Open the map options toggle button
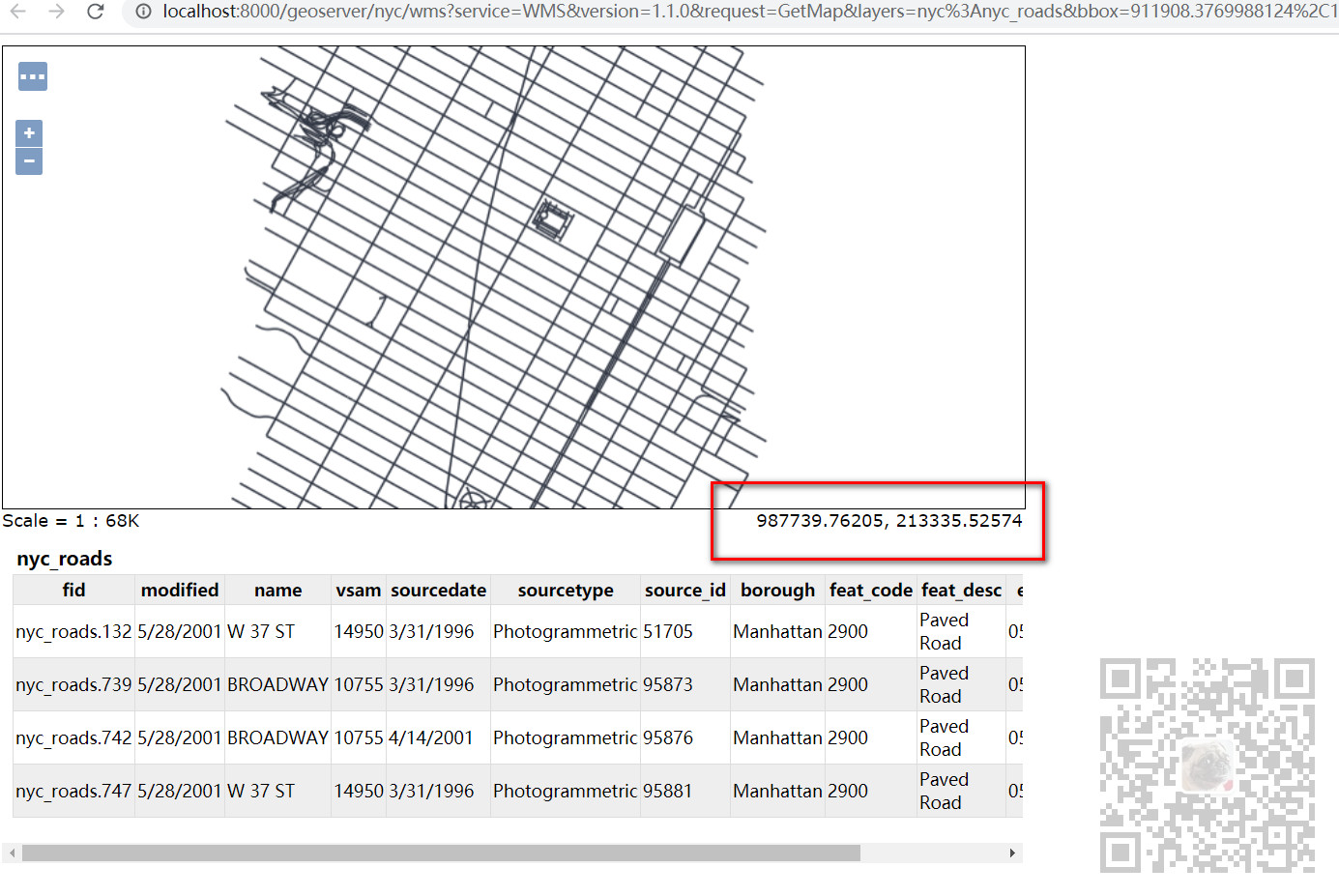Image resolution: width=1339 pixels, height=896 pixels. tap(33, 76)
